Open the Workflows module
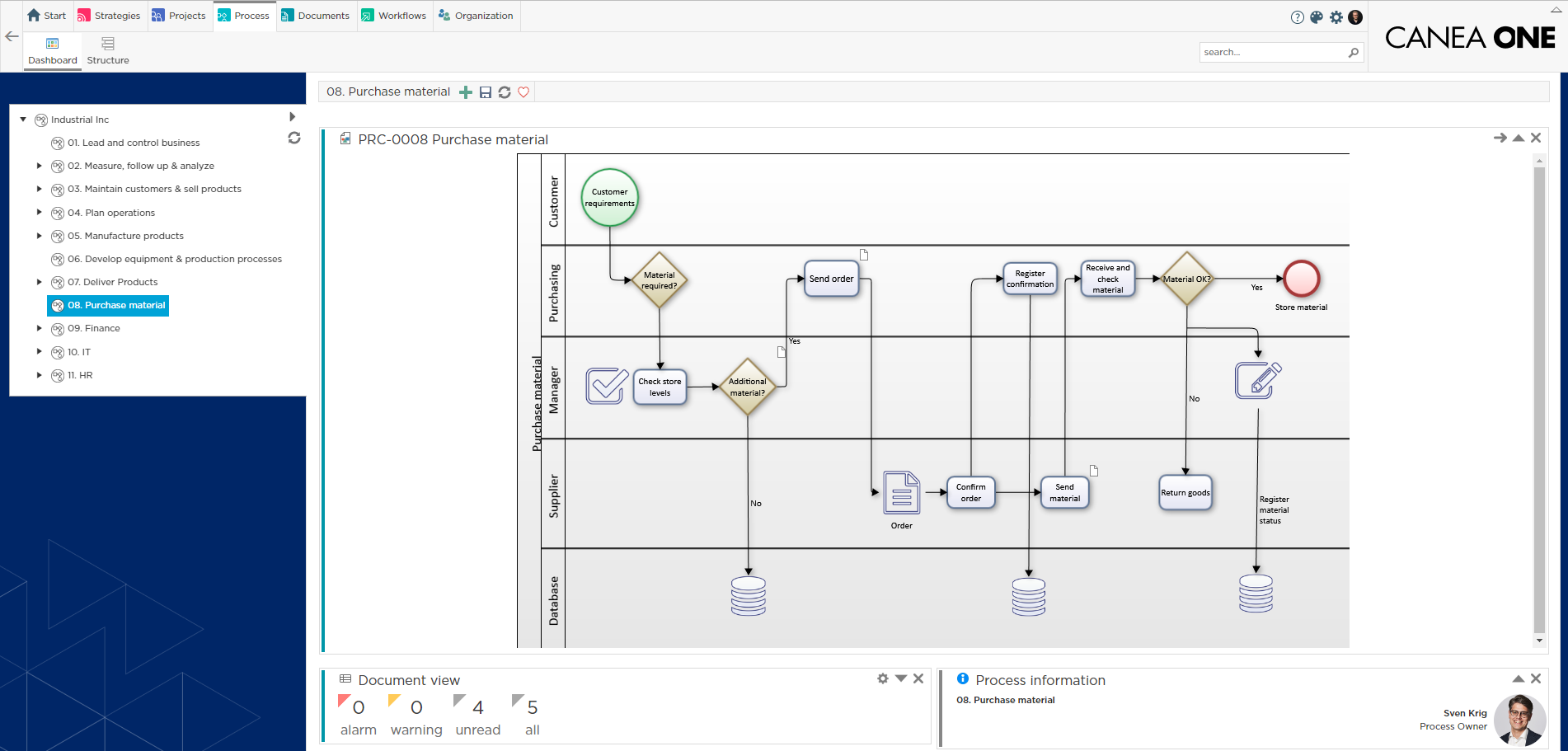 tap(394, 15)
